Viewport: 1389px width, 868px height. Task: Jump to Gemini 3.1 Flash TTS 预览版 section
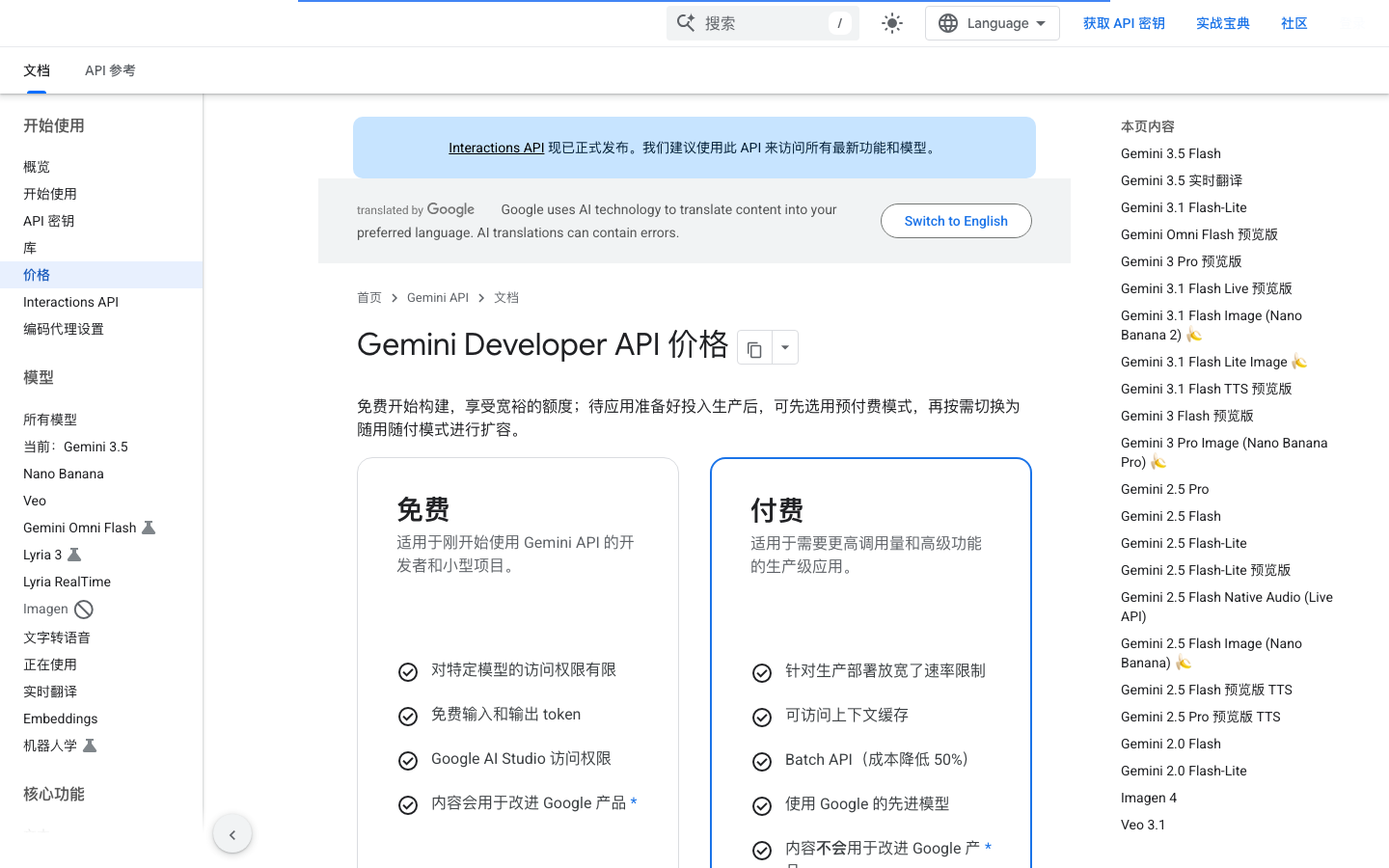click(x=1206, y=389)
